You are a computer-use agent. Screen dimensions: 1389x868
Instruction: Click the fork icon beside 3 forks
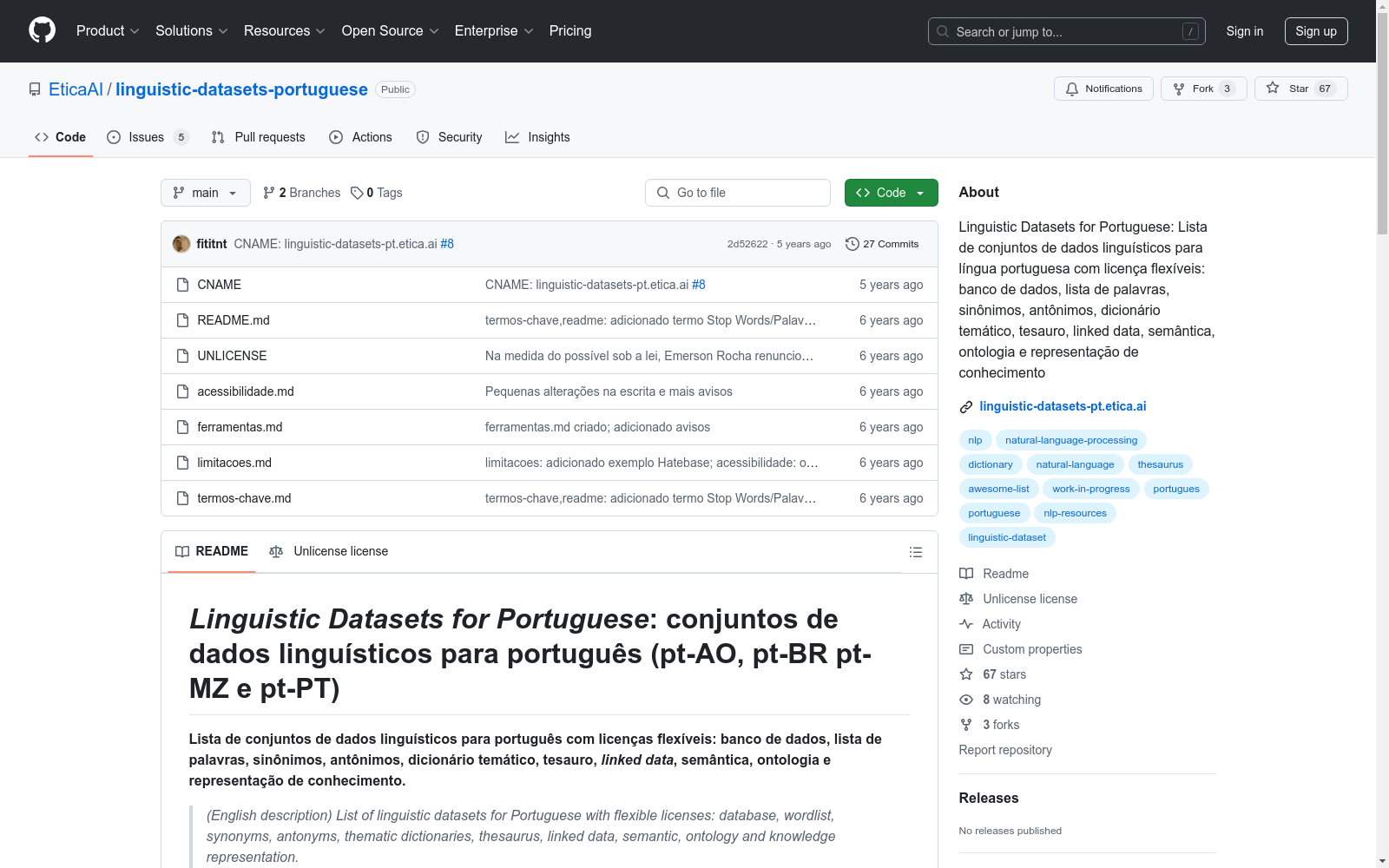pyautogui.click(x=966, y=725)
